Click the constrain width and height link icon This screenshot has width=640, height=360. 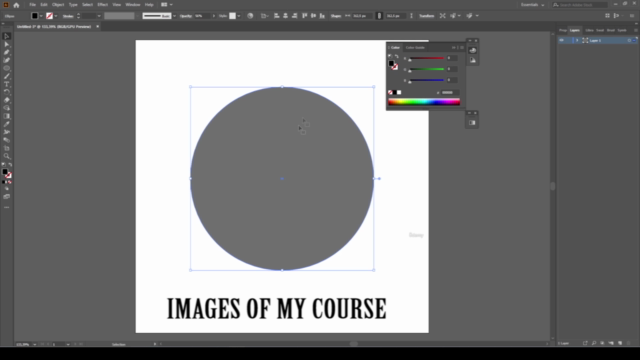point(379,16)
